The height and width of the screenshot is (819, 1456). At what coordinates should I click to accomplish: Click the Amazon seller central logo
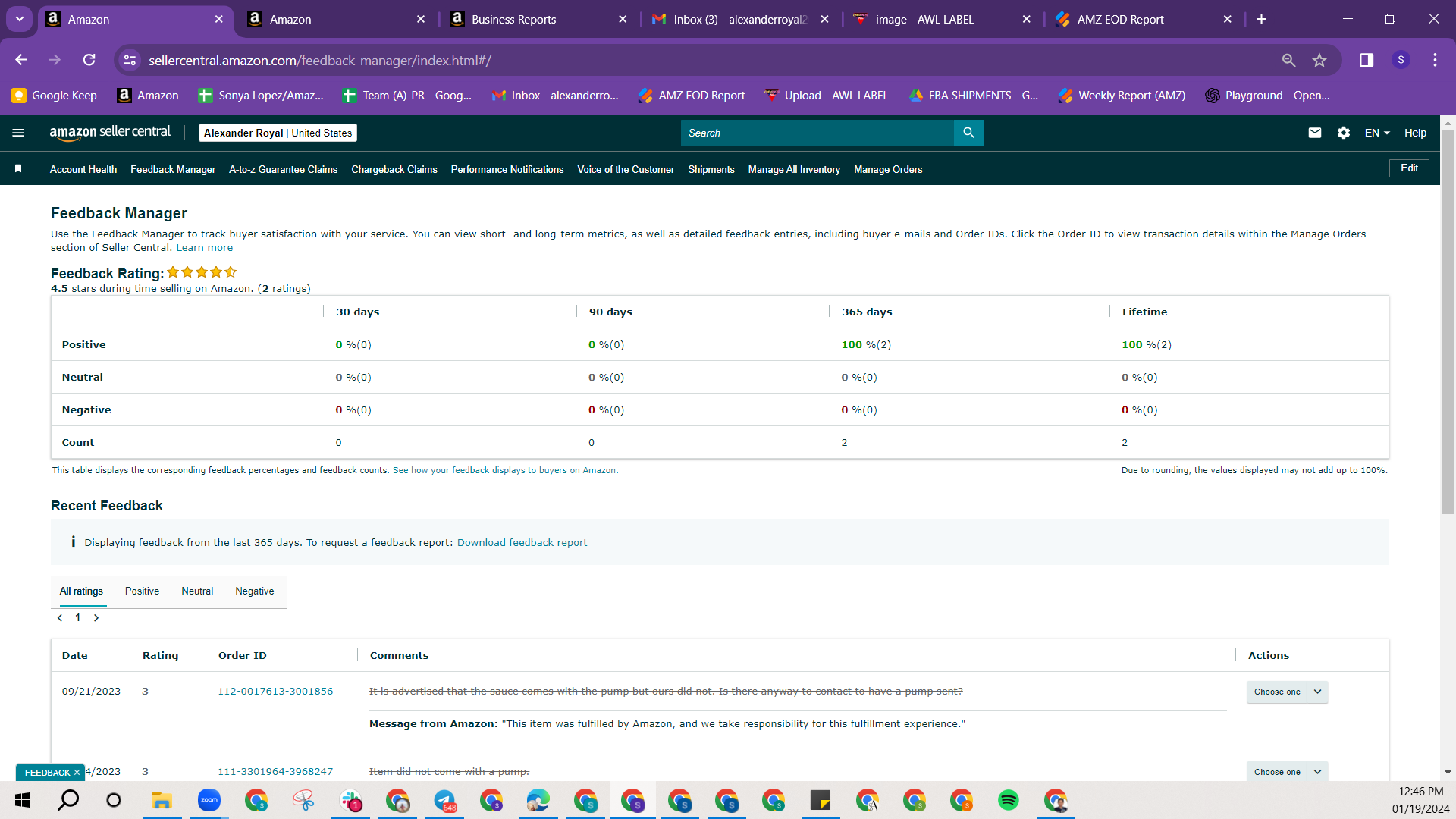point(110,133)
